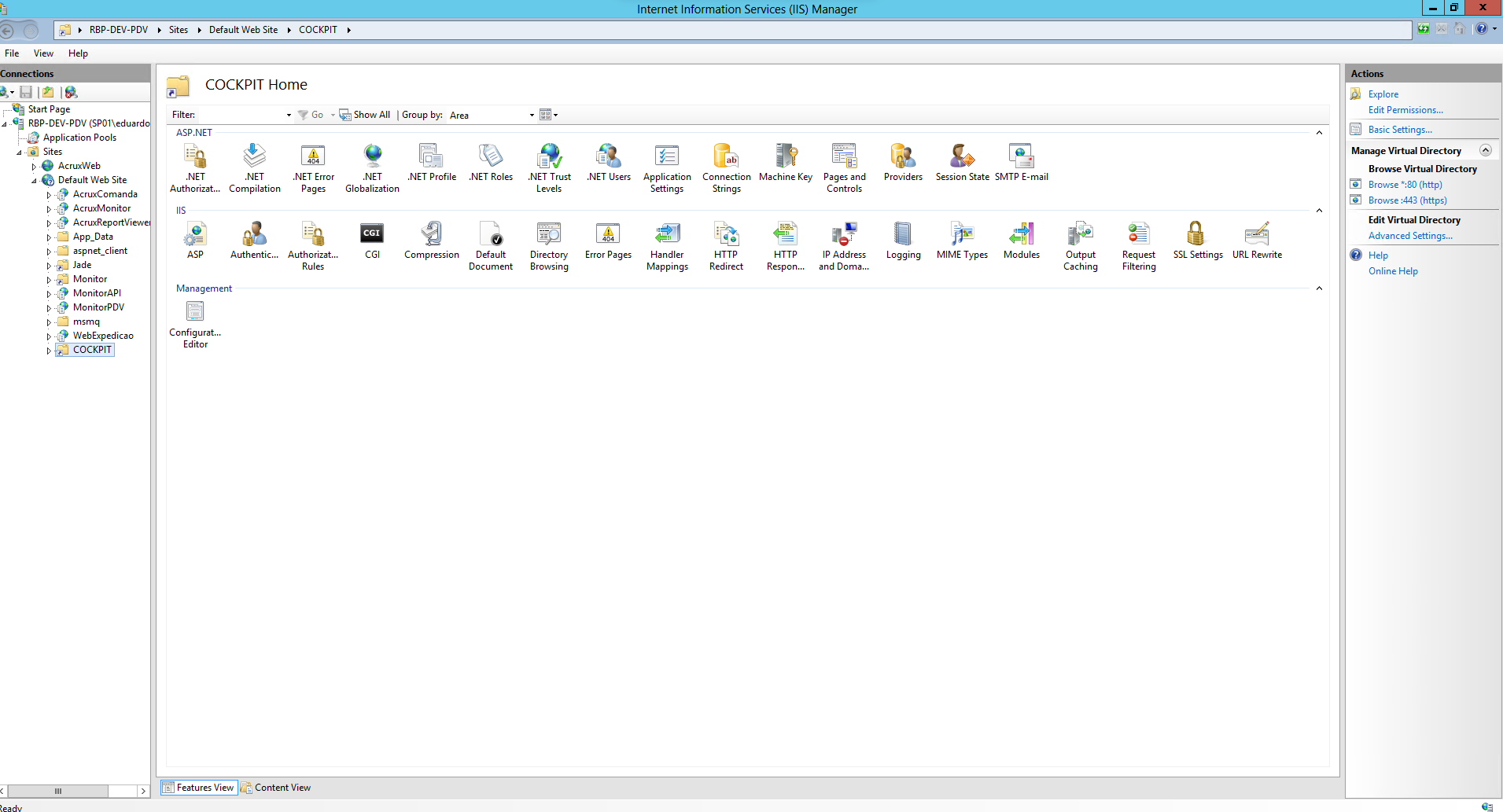Collapse the Management group section
The image size is (1503, 812).
[1319, 288]
